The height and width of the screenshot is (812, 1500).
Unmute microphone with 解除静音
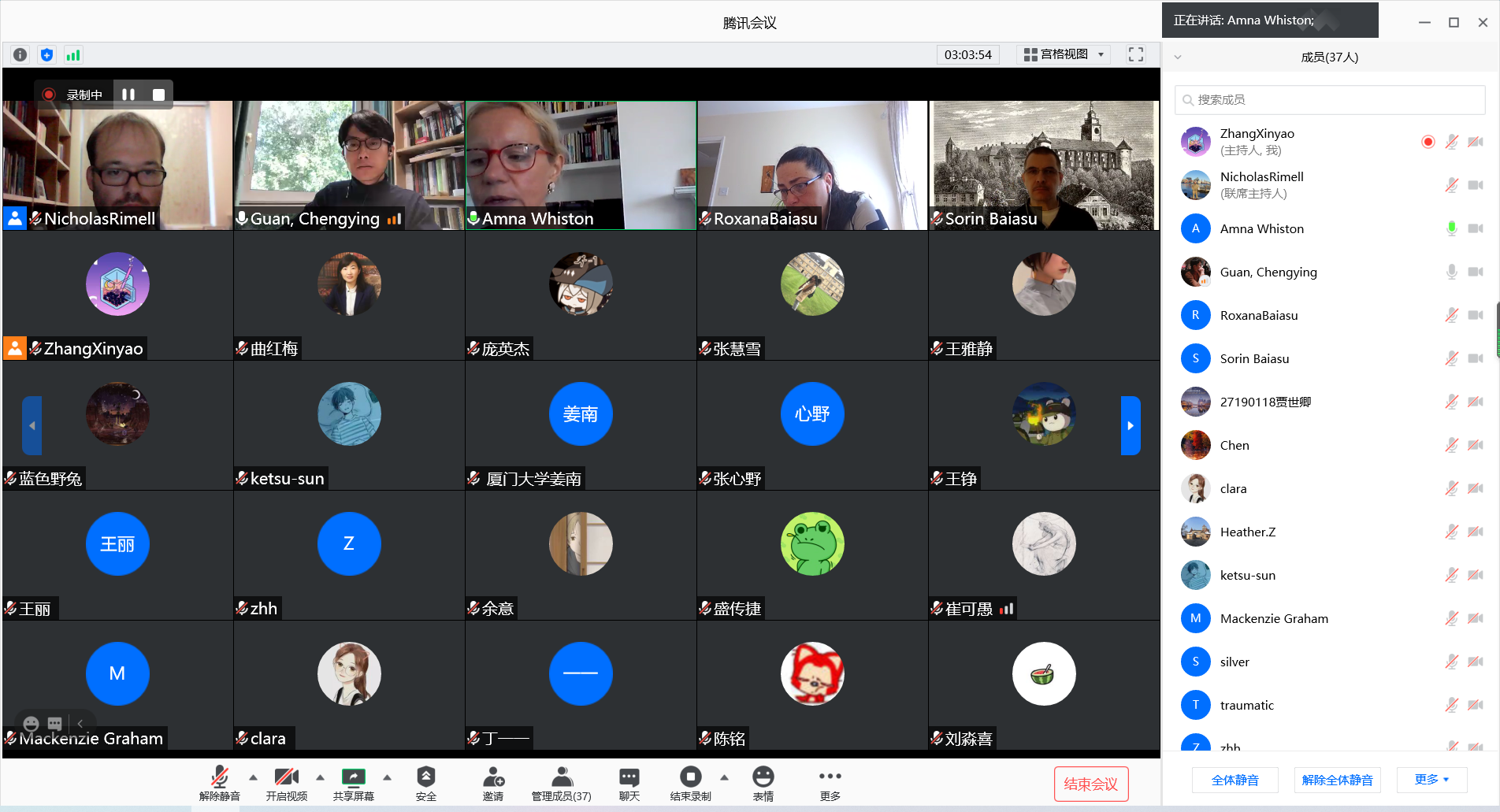(x=220, y=783)
